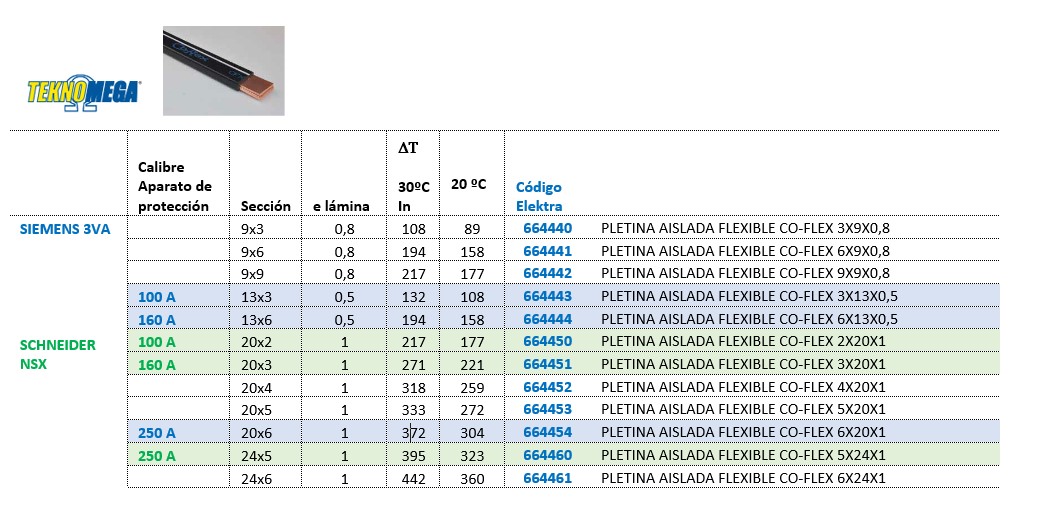
Task: Select code 664453
Action: pyautogui.click(x=548, y=410)
